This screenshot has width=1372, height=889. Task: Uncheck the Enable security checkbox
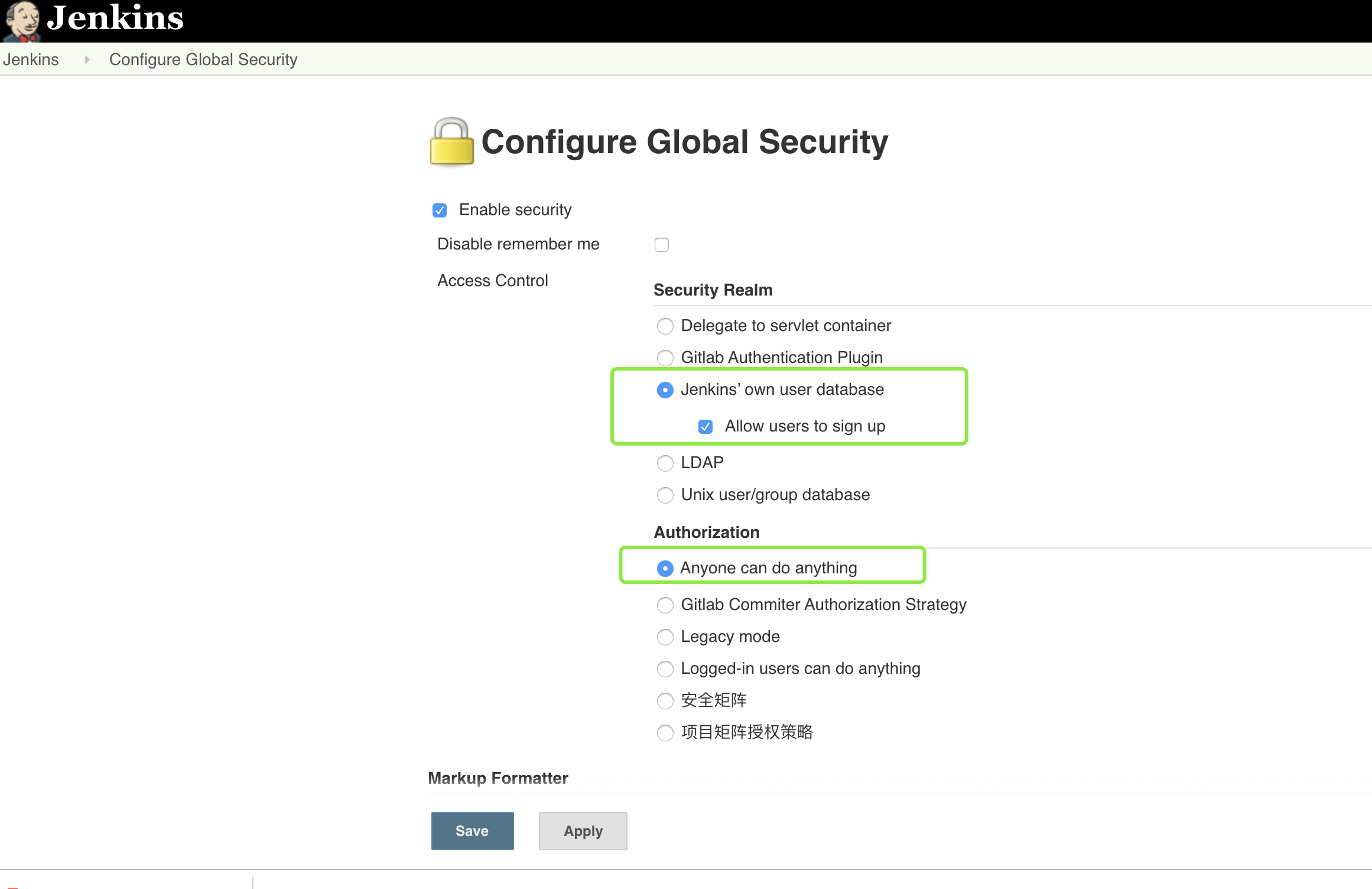[x=440, y=210]
